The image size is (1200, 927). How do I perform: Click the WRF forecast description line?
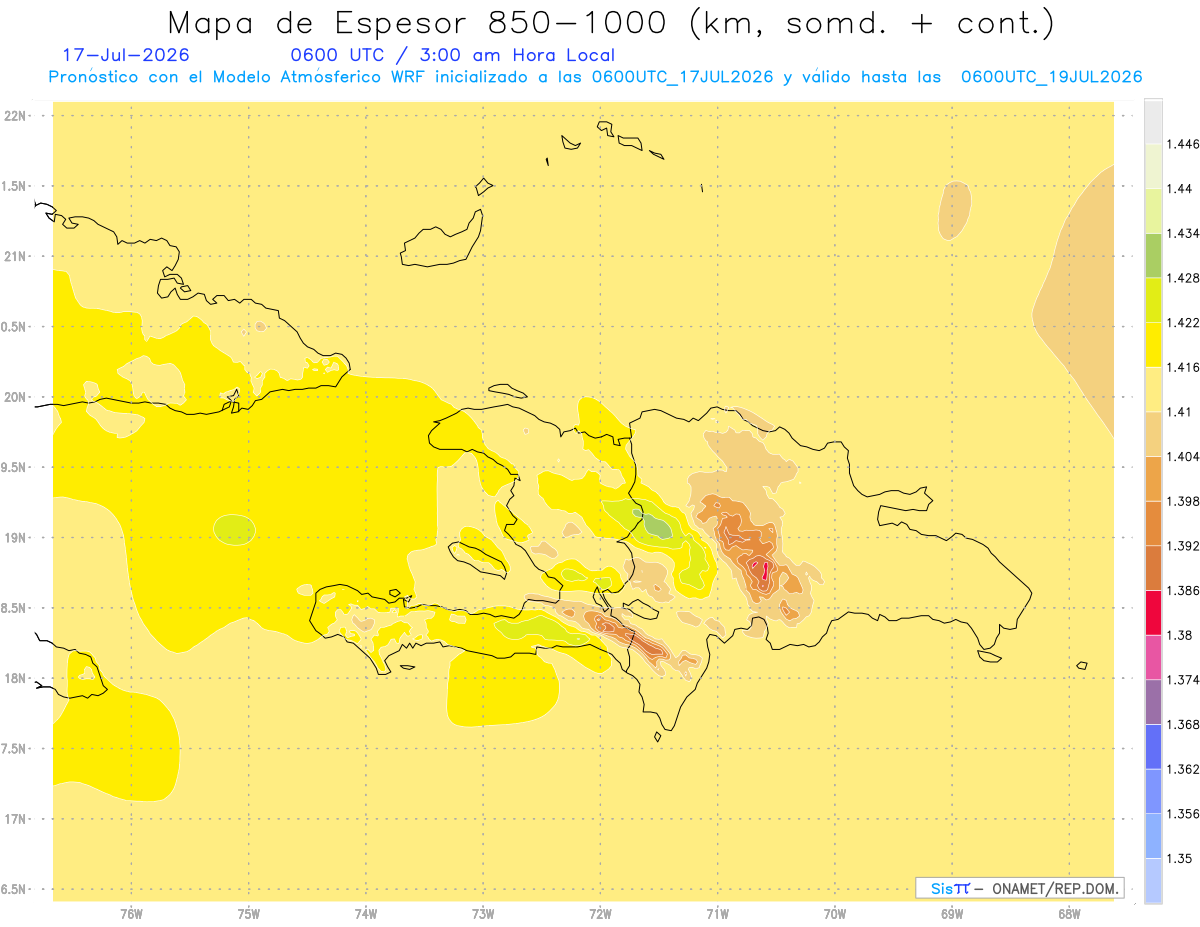595,77
